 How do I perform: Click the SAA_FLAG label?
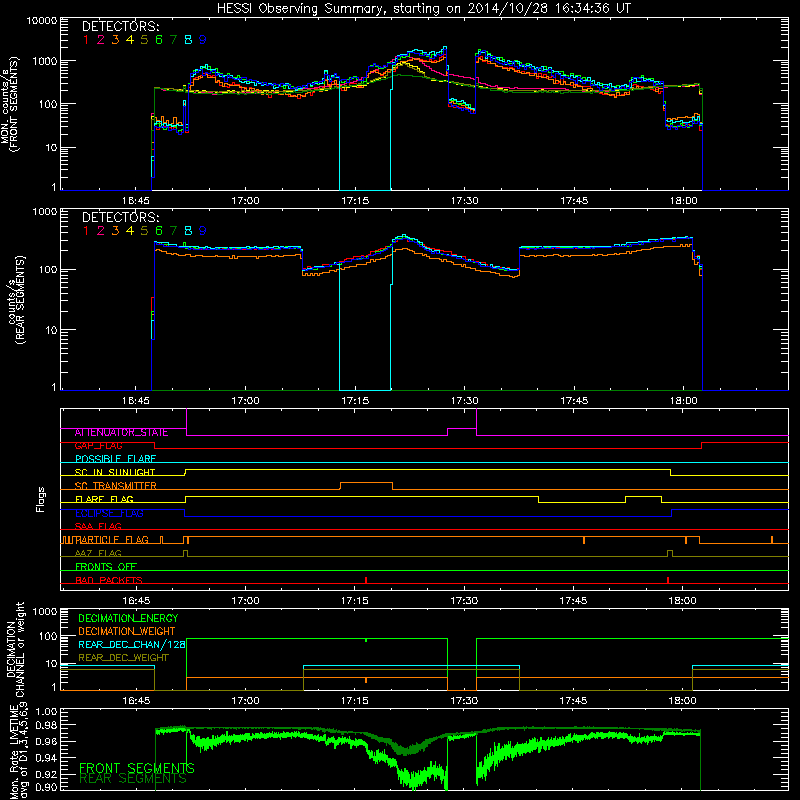(98, 526)
